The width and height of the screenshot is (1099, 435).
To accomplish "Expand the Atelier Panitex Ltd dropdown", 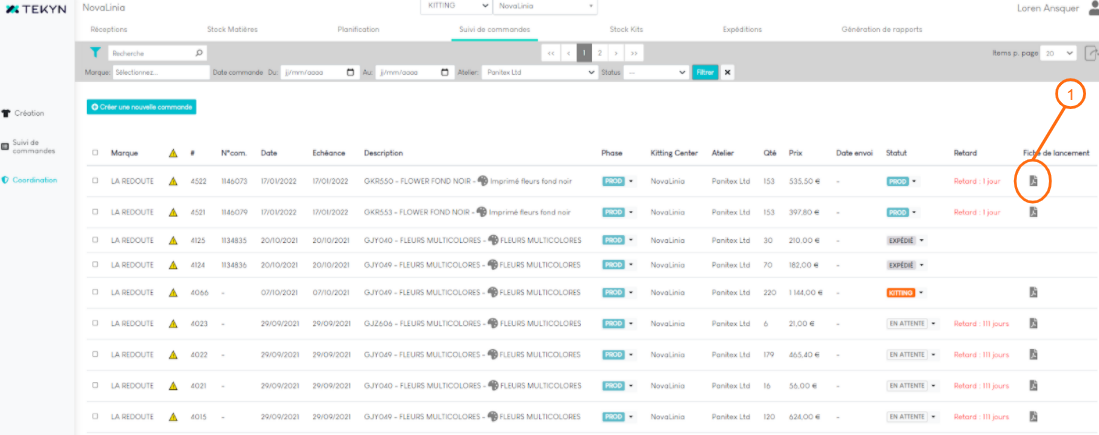I will pyautogui.click(x=587, y=72).
